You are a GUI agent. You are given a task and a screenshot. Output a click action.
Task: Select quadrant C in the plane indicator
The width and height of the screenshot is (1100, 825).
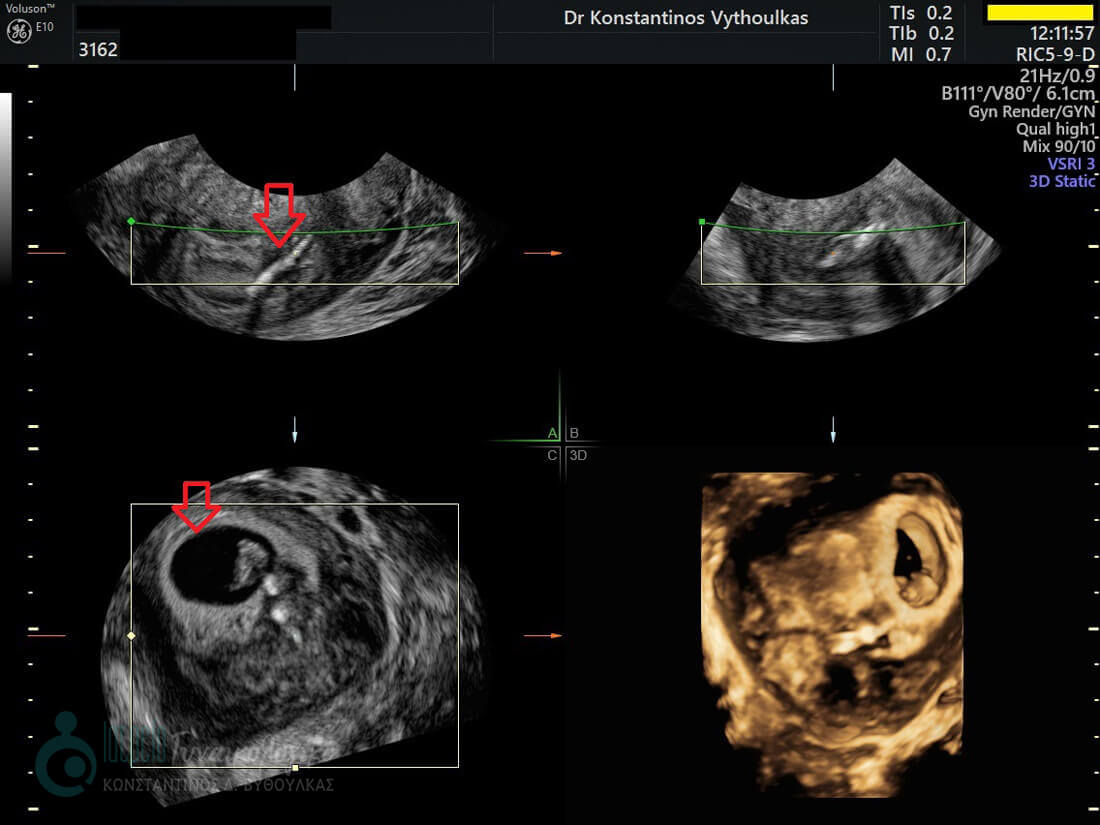click(x=552, y=455)
